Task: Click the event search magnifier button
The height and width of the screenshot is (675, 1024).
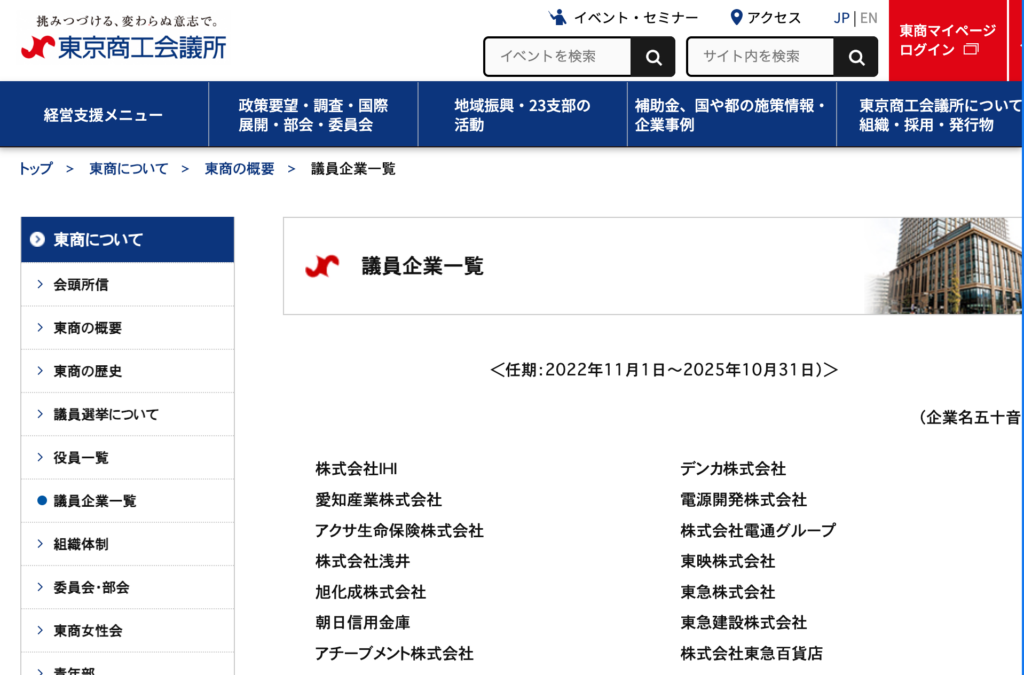Action: (x=653, y=57)
